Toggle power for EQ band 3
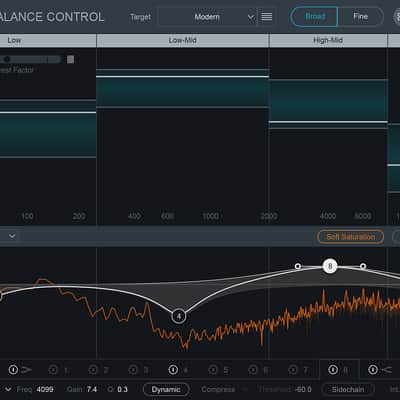400x400 pixels. [133, 370]
